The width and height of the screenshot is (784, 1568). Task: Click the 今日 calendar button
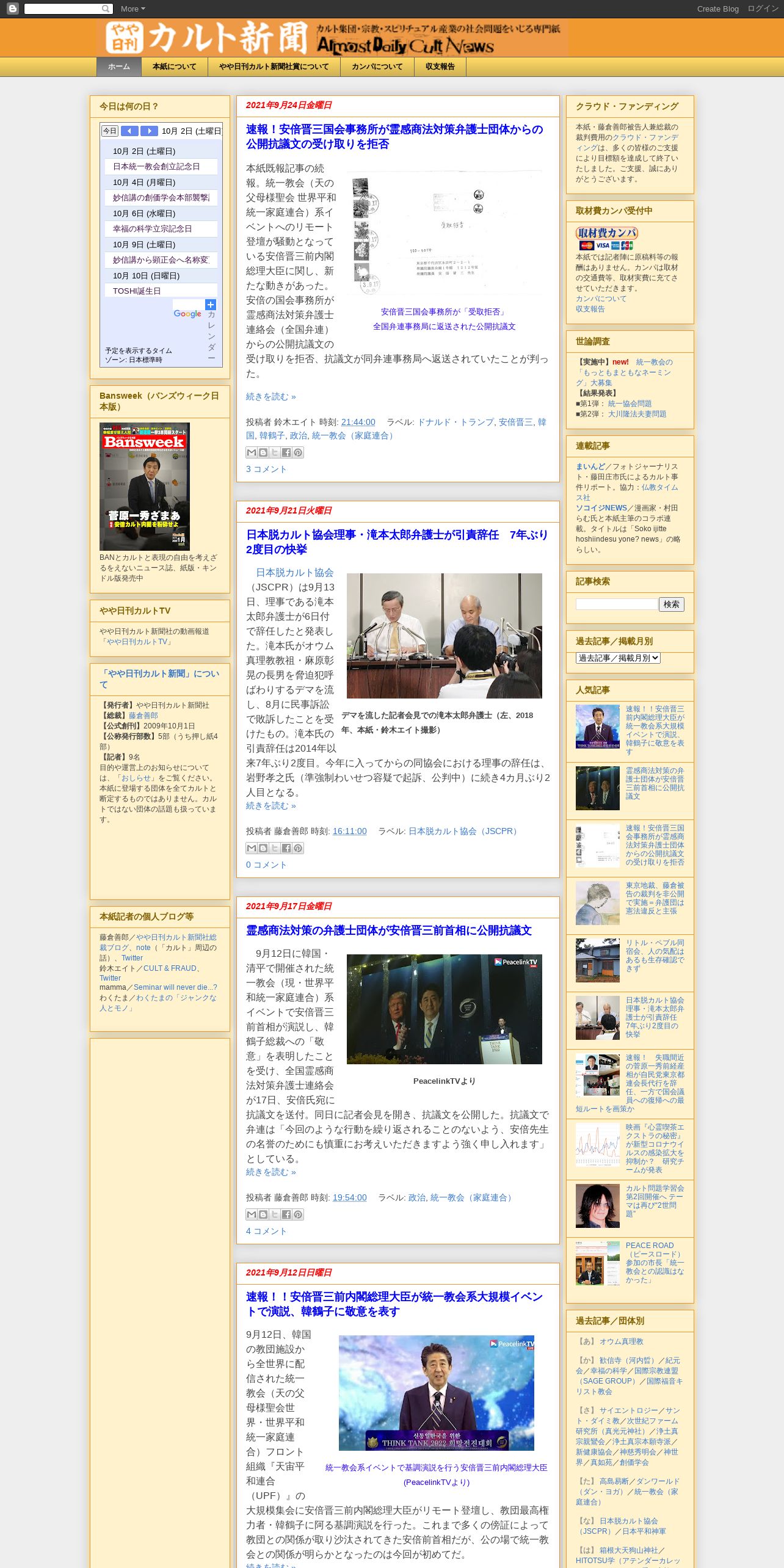pos(110,131)
